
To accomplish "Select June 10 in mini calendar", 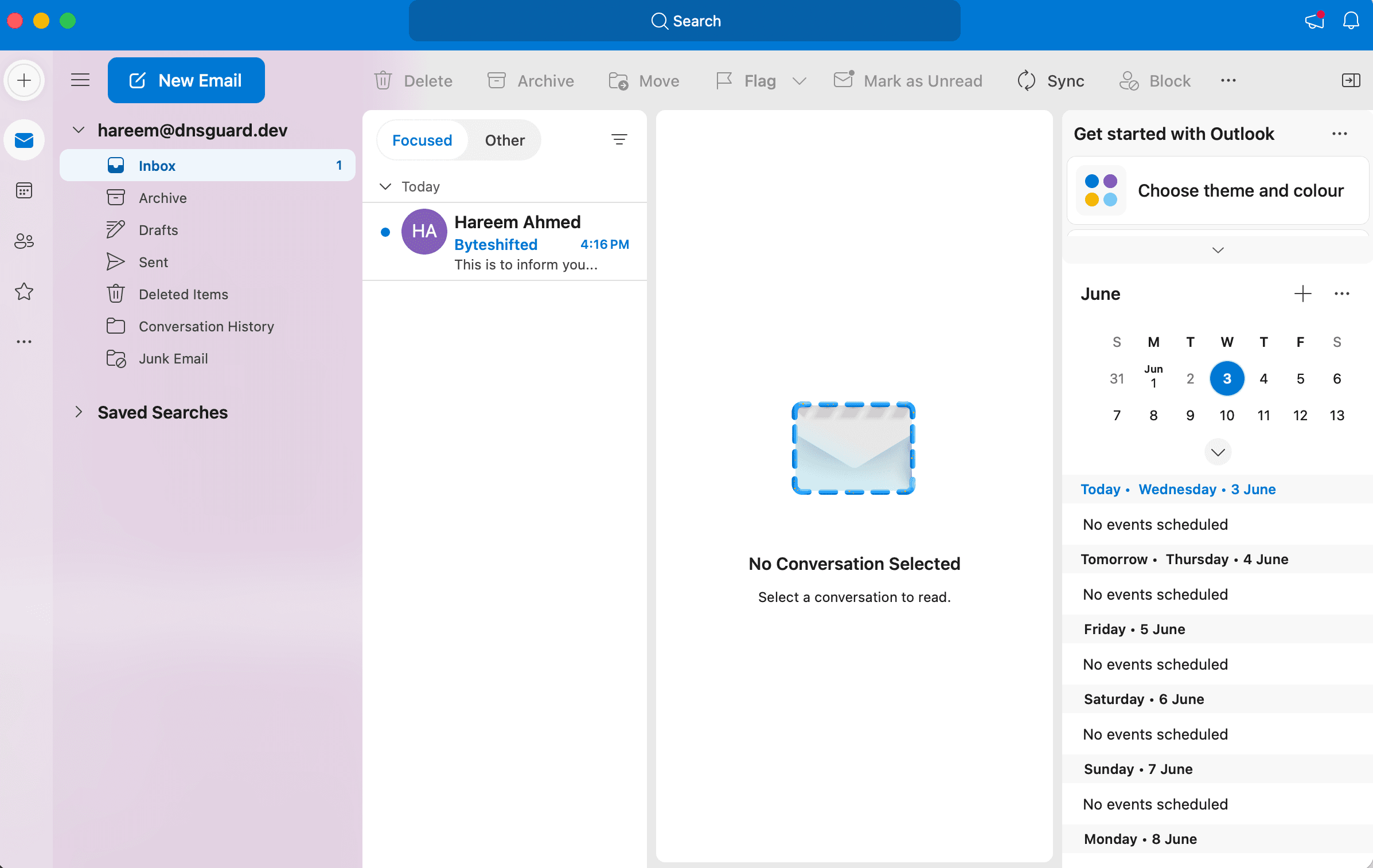I will [1227, 415].
